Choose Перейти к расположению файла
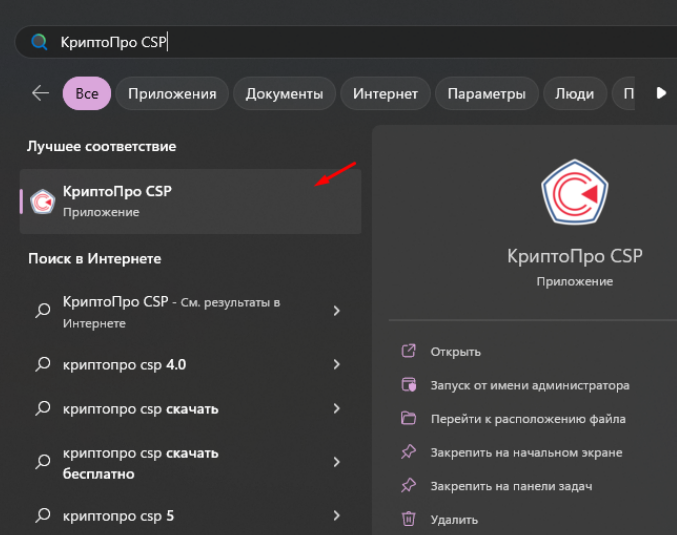 pos(528,419)
